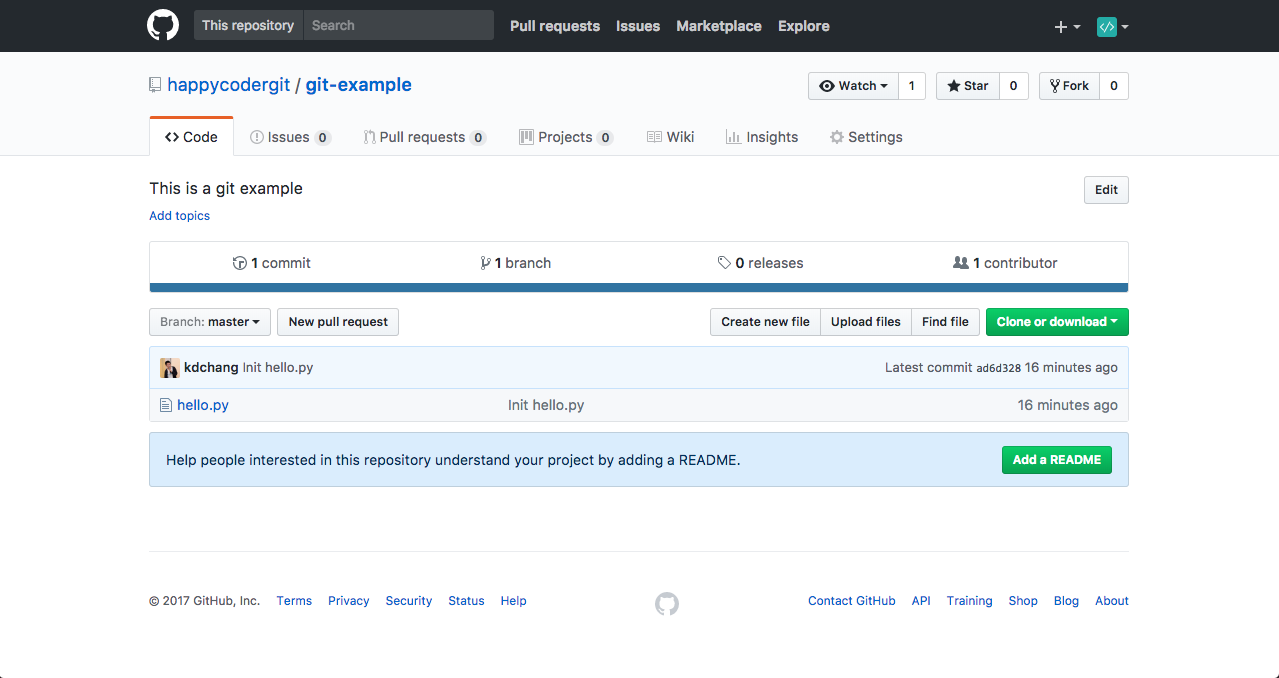Click the forks count 0
The width and height of the screenshot is (1279, 678).
[1114, 86]
